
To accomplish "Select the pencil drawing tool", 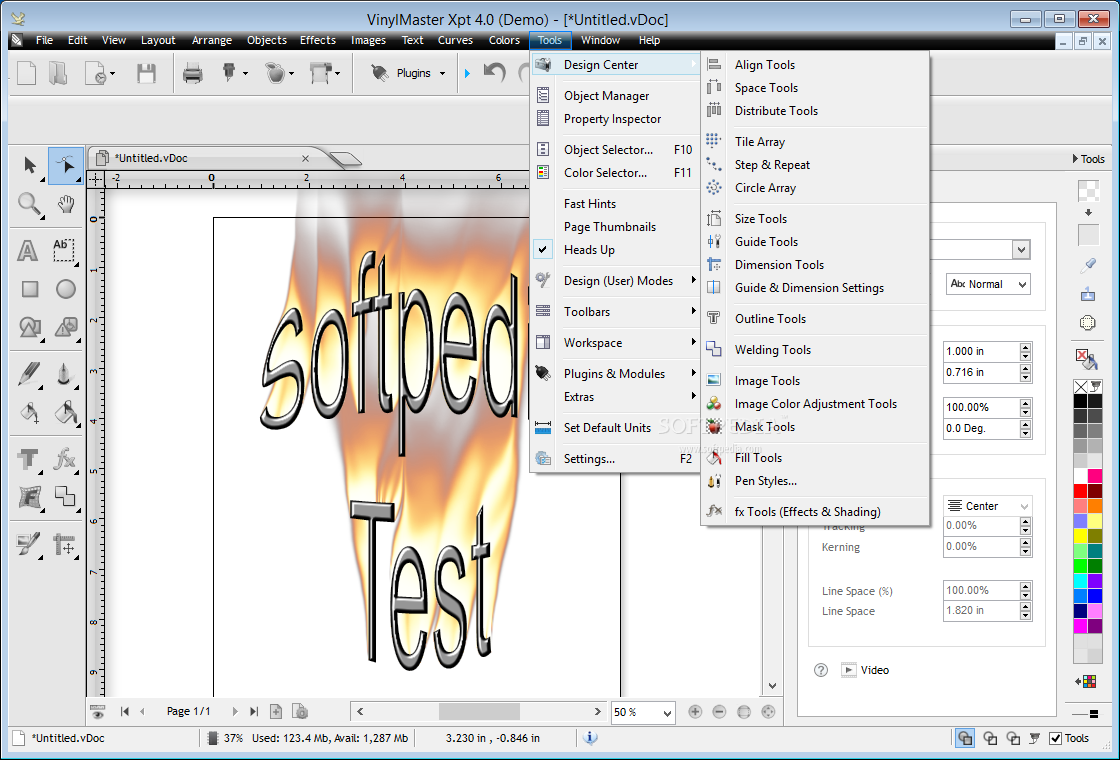I will pos(29,373).
